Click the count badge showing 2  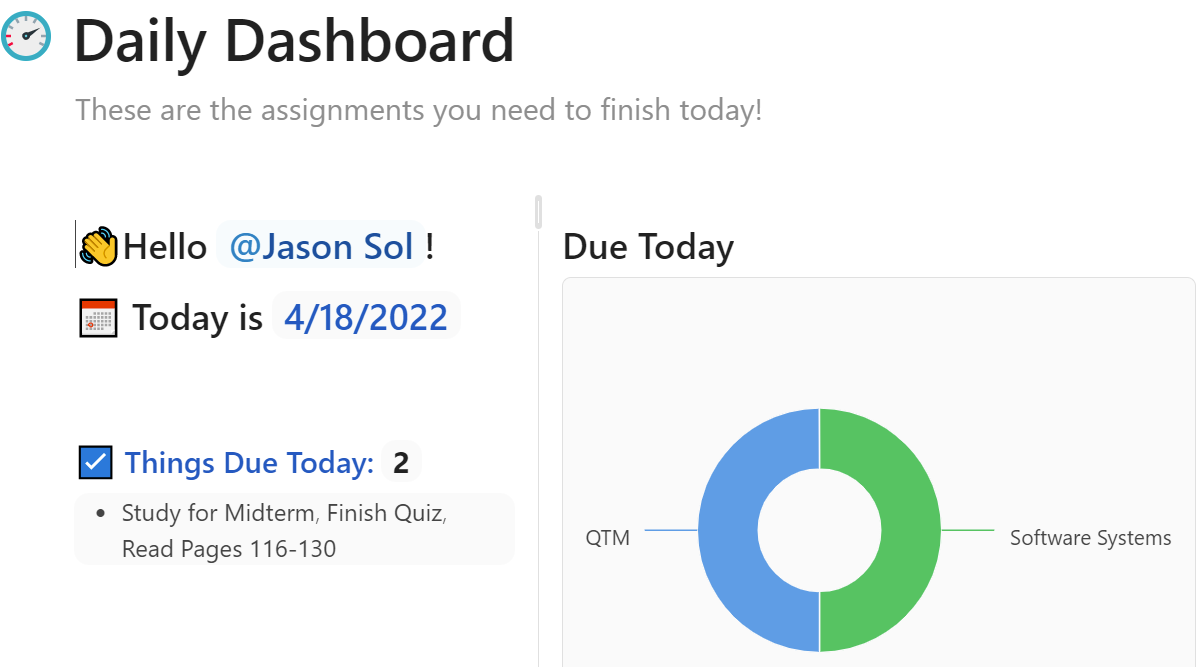401,463
